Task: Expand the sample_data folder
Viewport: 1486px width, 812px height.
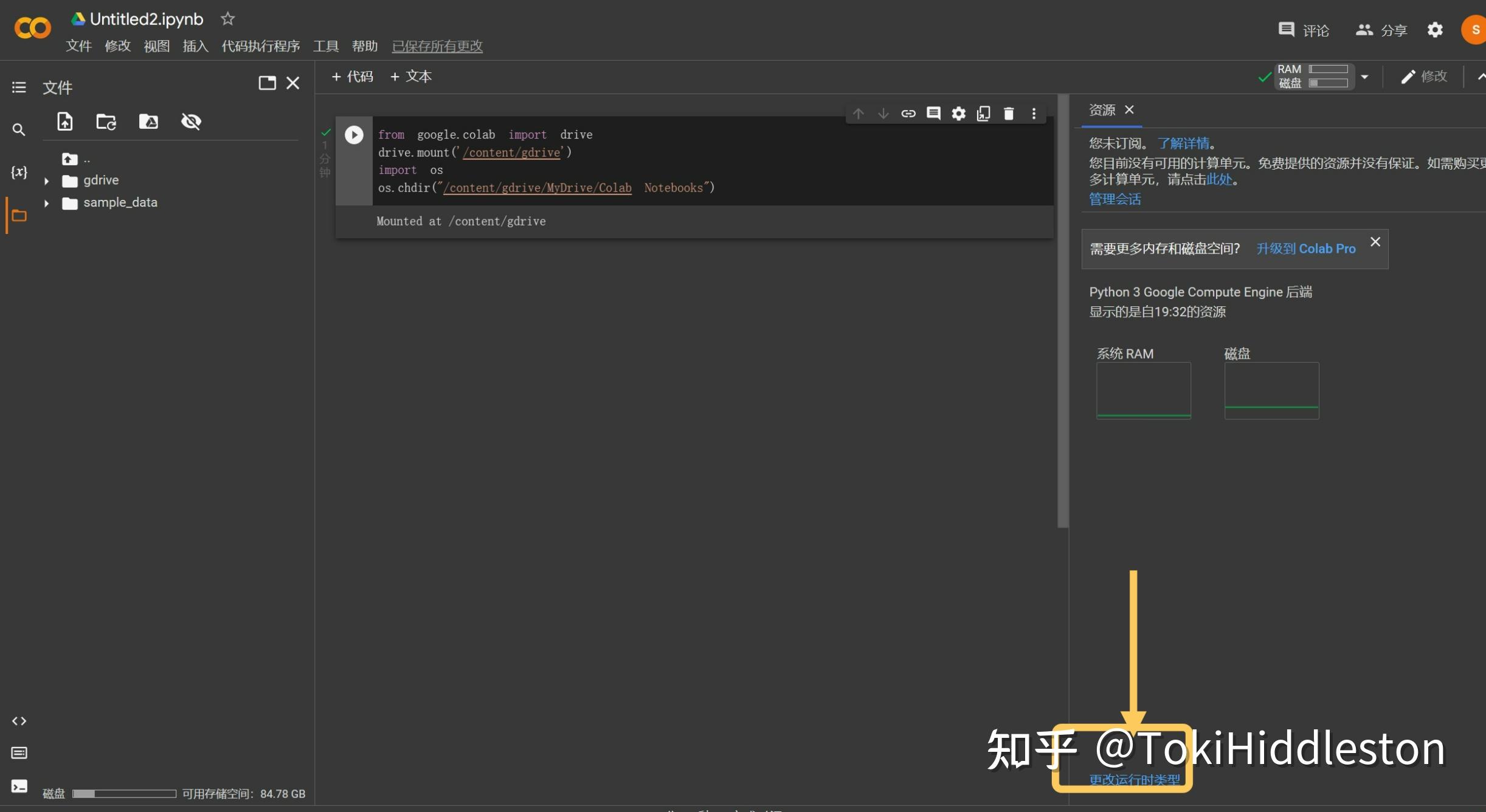Action: 47,202
